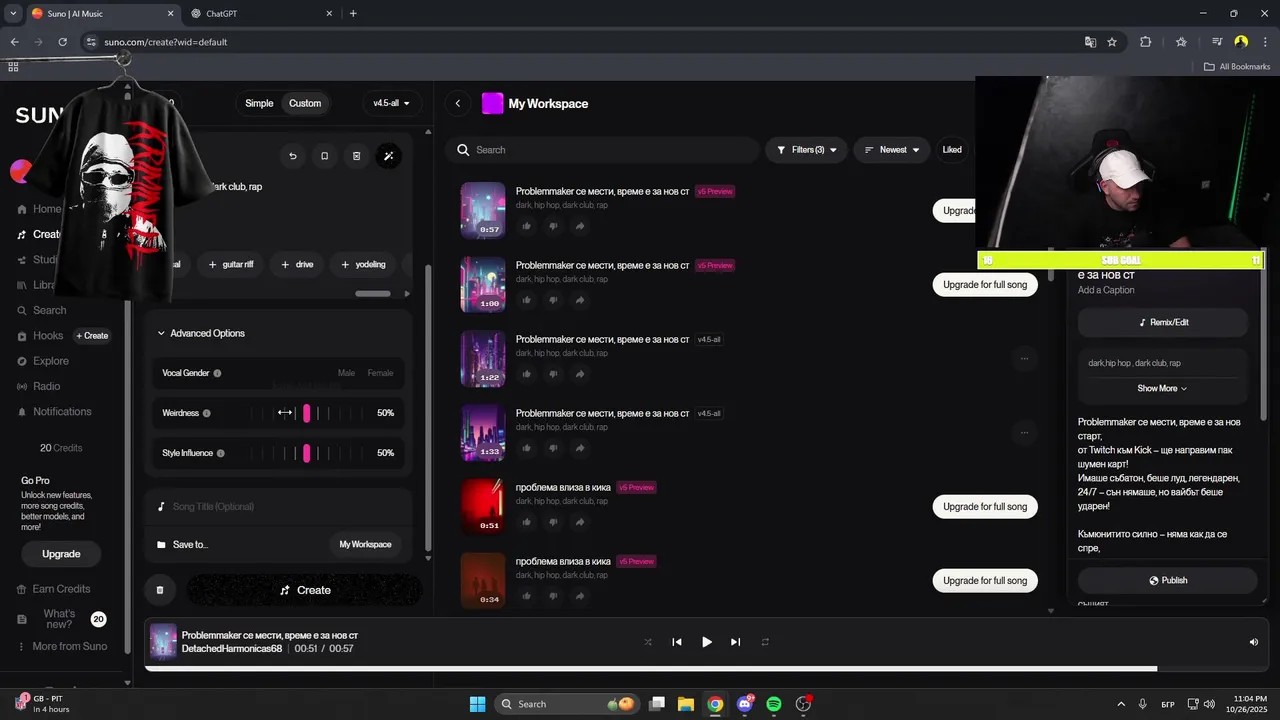Add the guitar riff style tag
The width and height of the screenshot is (1280, 720).
230,264
